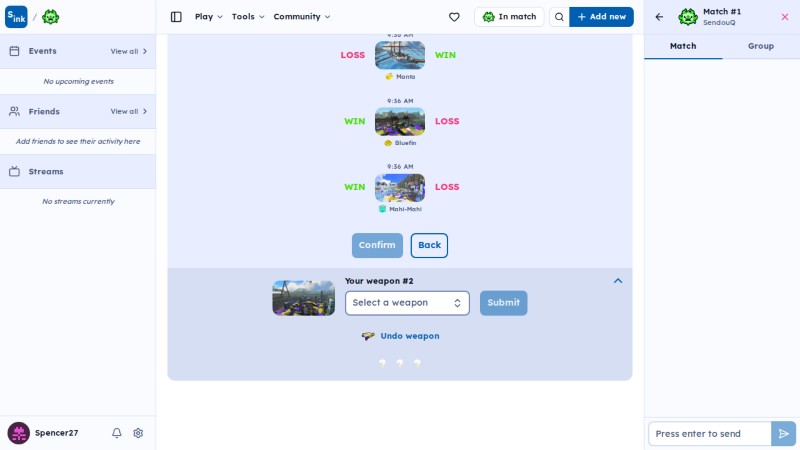Close the Match #1 chat panel
The image size is (800, 450).
(x=785, y=17)
